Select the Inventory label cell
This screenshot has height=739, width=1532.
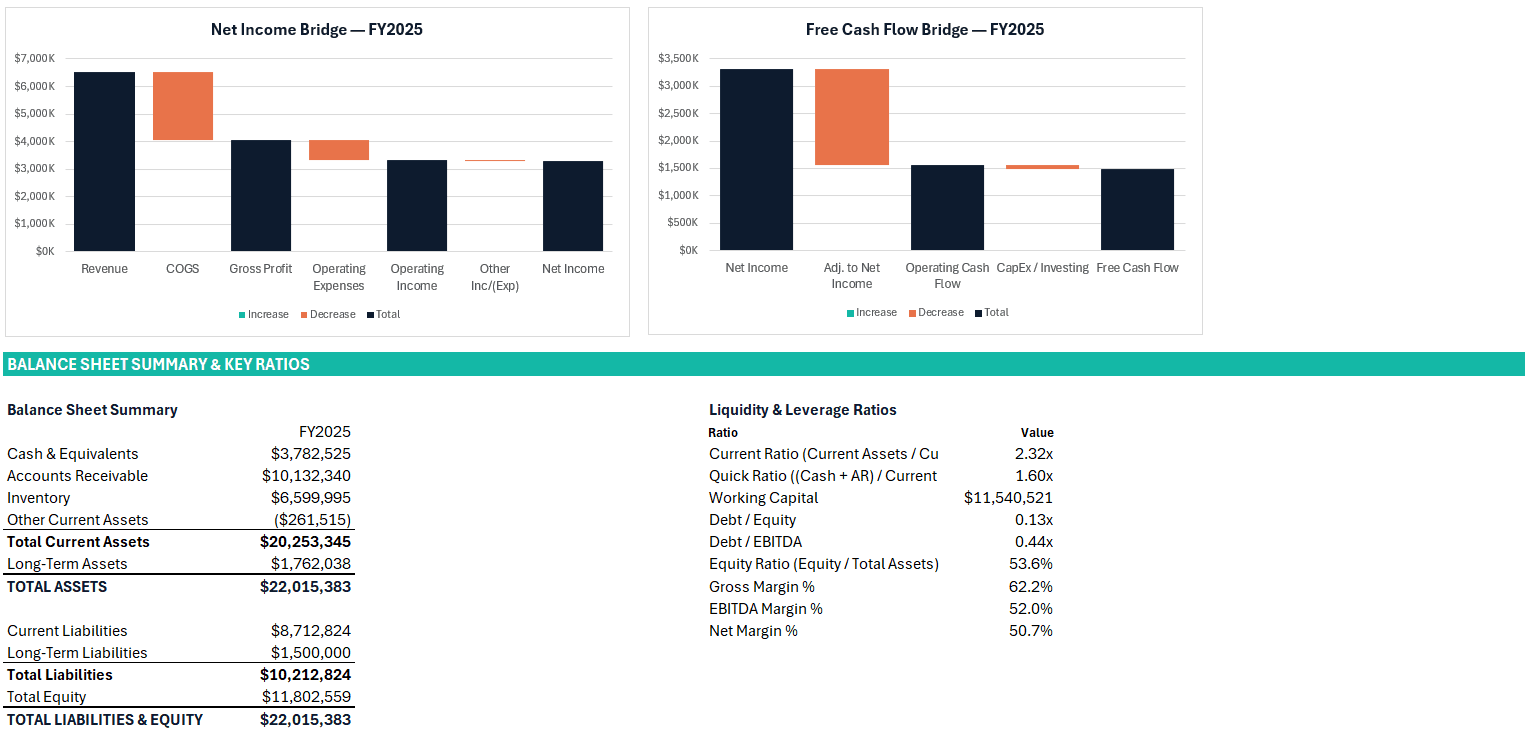pos(39,498)
